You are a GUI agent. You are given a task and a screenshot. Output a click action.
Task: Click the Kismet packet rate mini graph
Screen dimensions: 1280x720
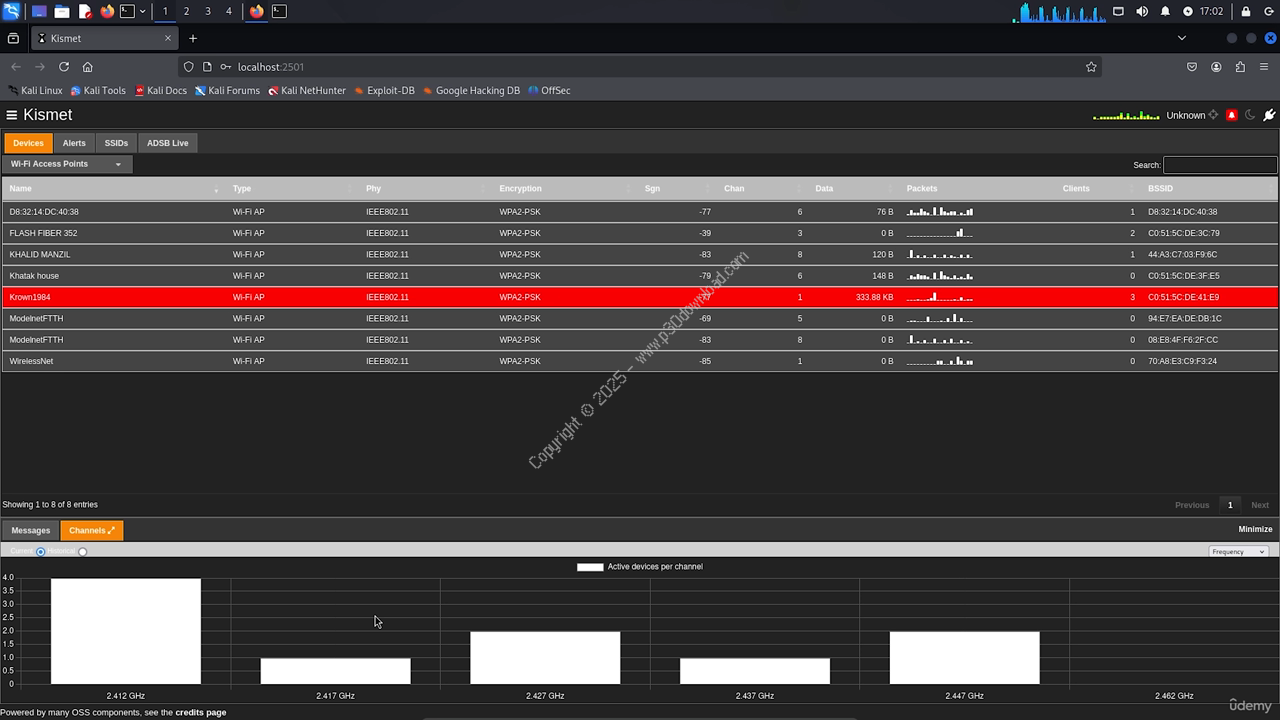click(1126, 116)
